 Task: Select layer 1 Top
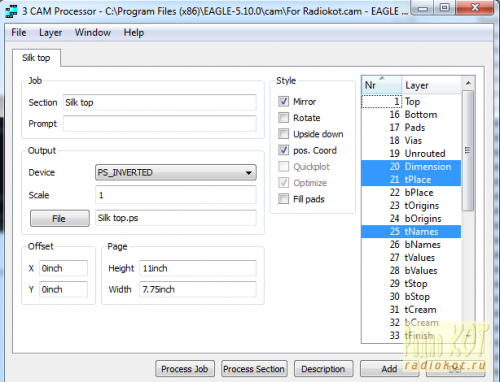[x=411, y=101]
